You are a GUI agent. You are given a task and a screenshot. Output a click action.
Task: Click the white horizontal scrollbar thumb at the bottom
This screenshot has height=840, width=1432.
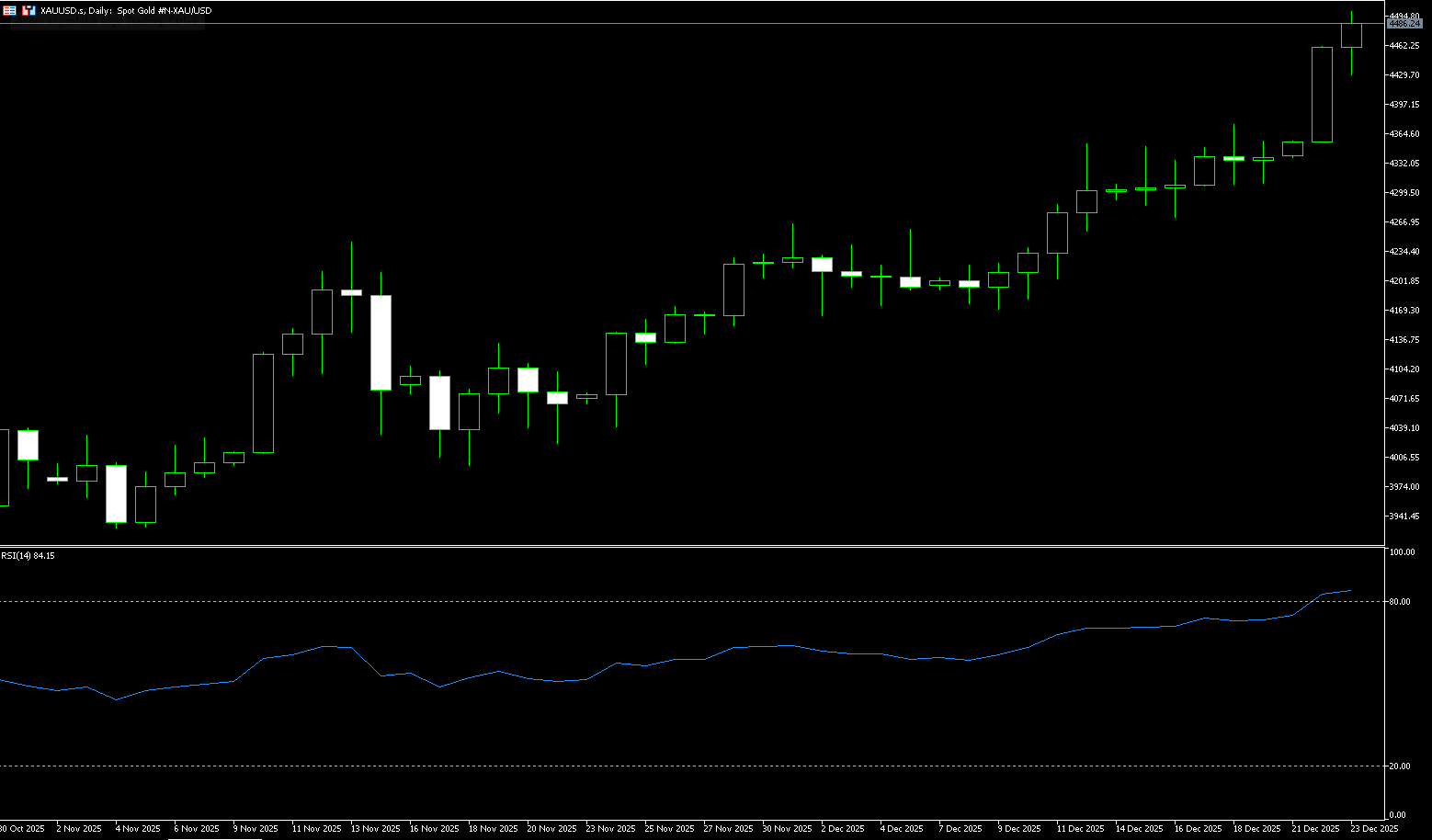click(215, 838)
